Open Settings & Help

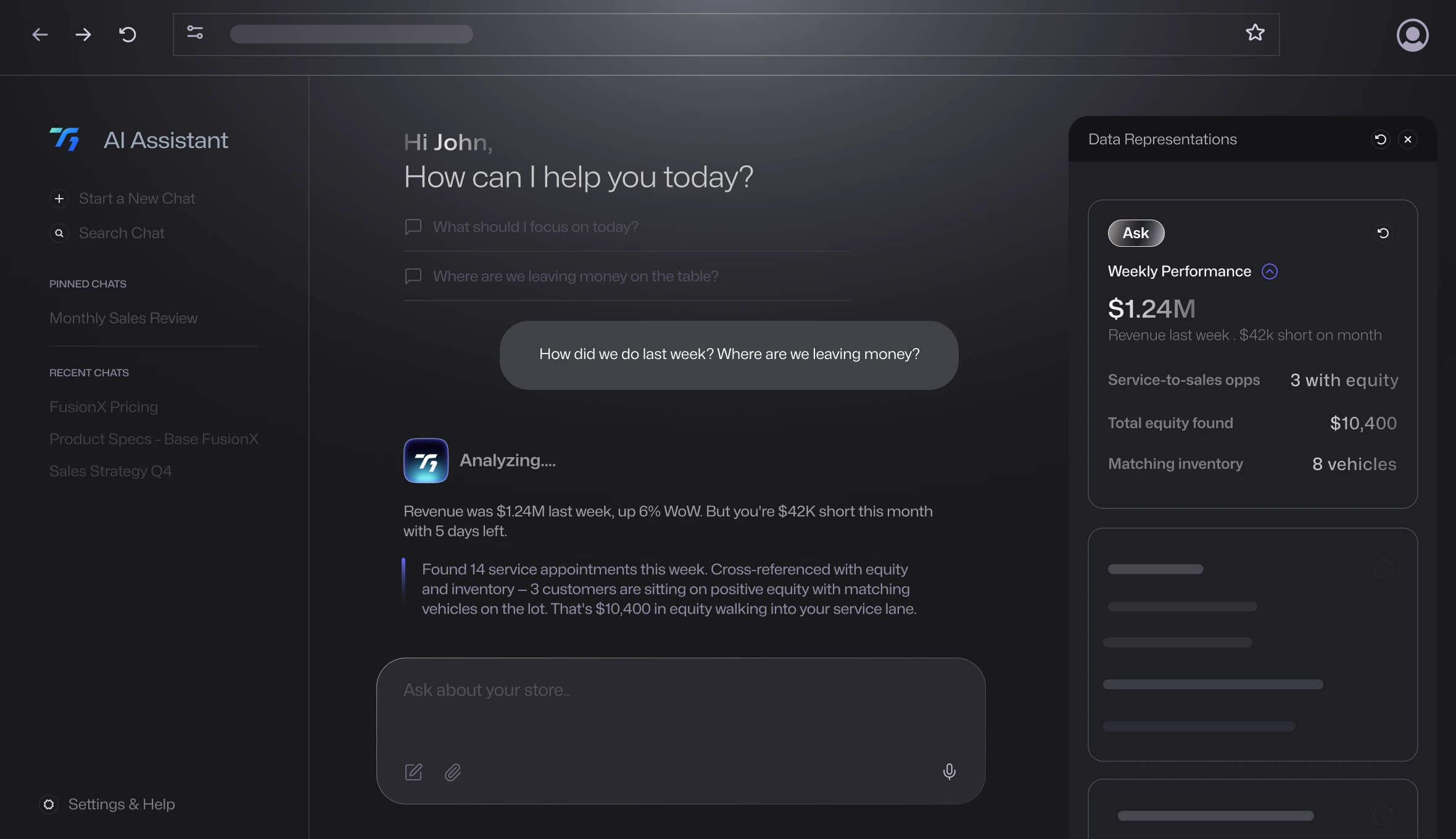coord(107,804)
